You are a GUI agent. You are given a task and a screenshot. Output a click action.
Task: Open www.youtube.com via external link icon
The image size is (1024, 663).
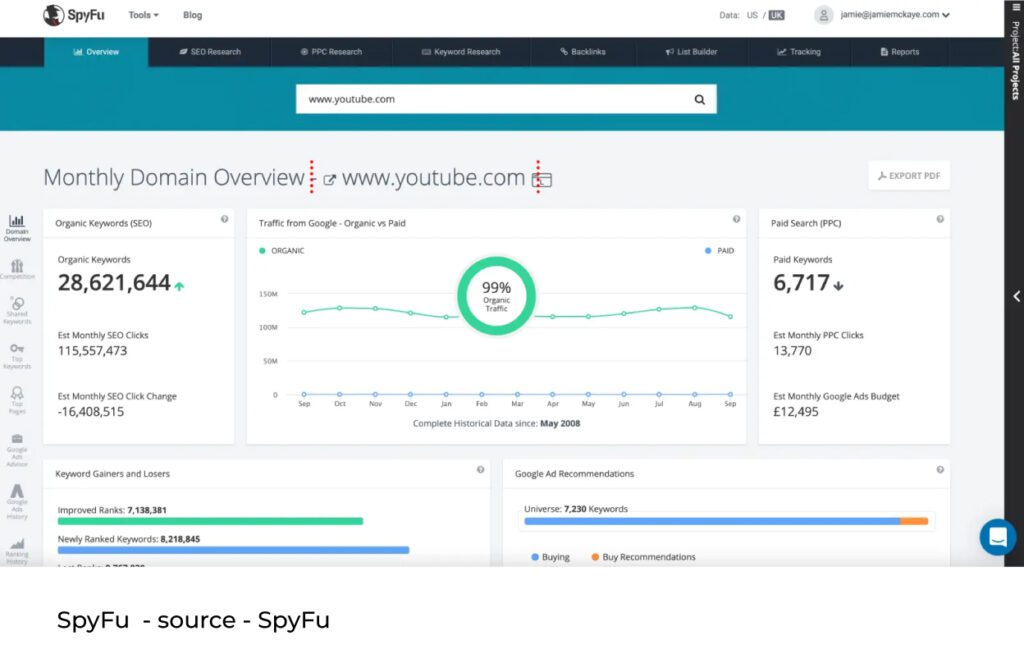coord(329,180)
